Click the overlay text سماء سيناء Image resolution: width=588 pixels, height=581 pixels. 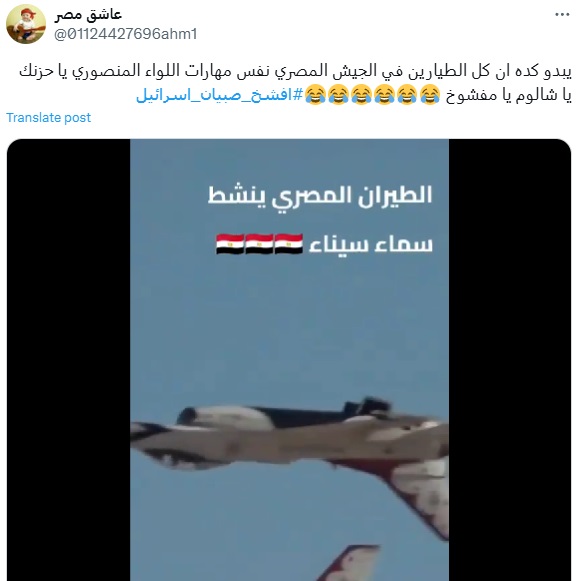tap(370, 245)
